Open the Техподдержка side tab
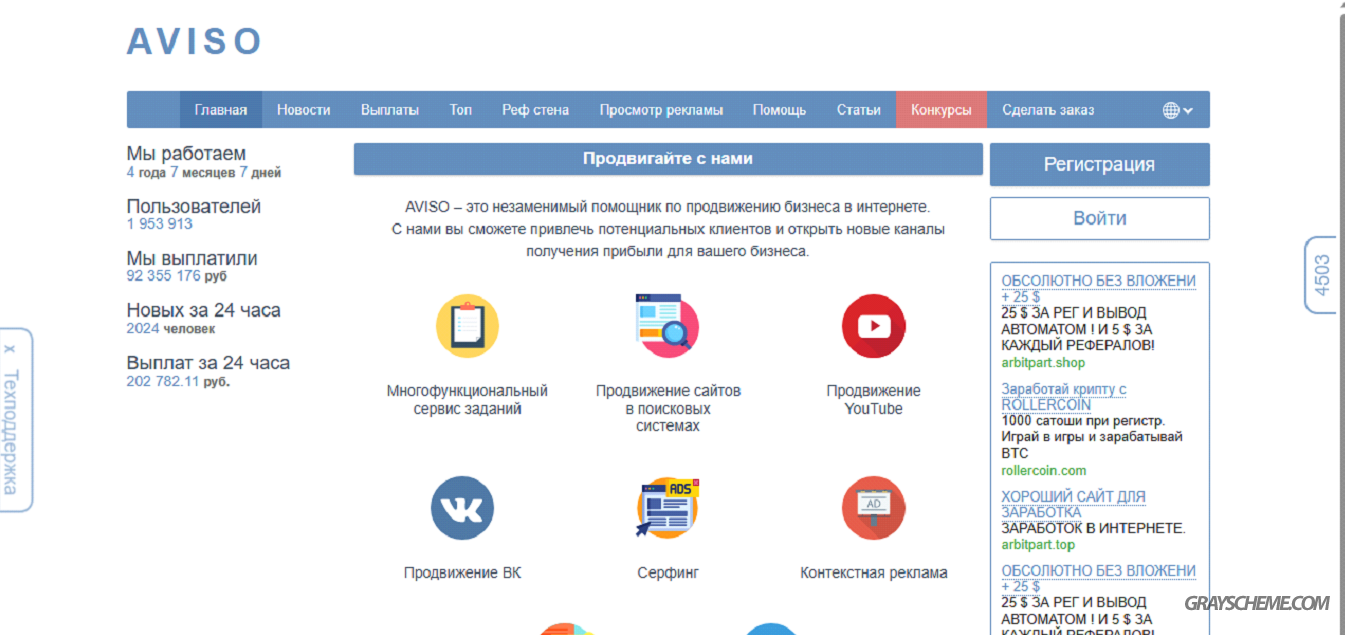The image size is (1345, 635). click(11, 432)
